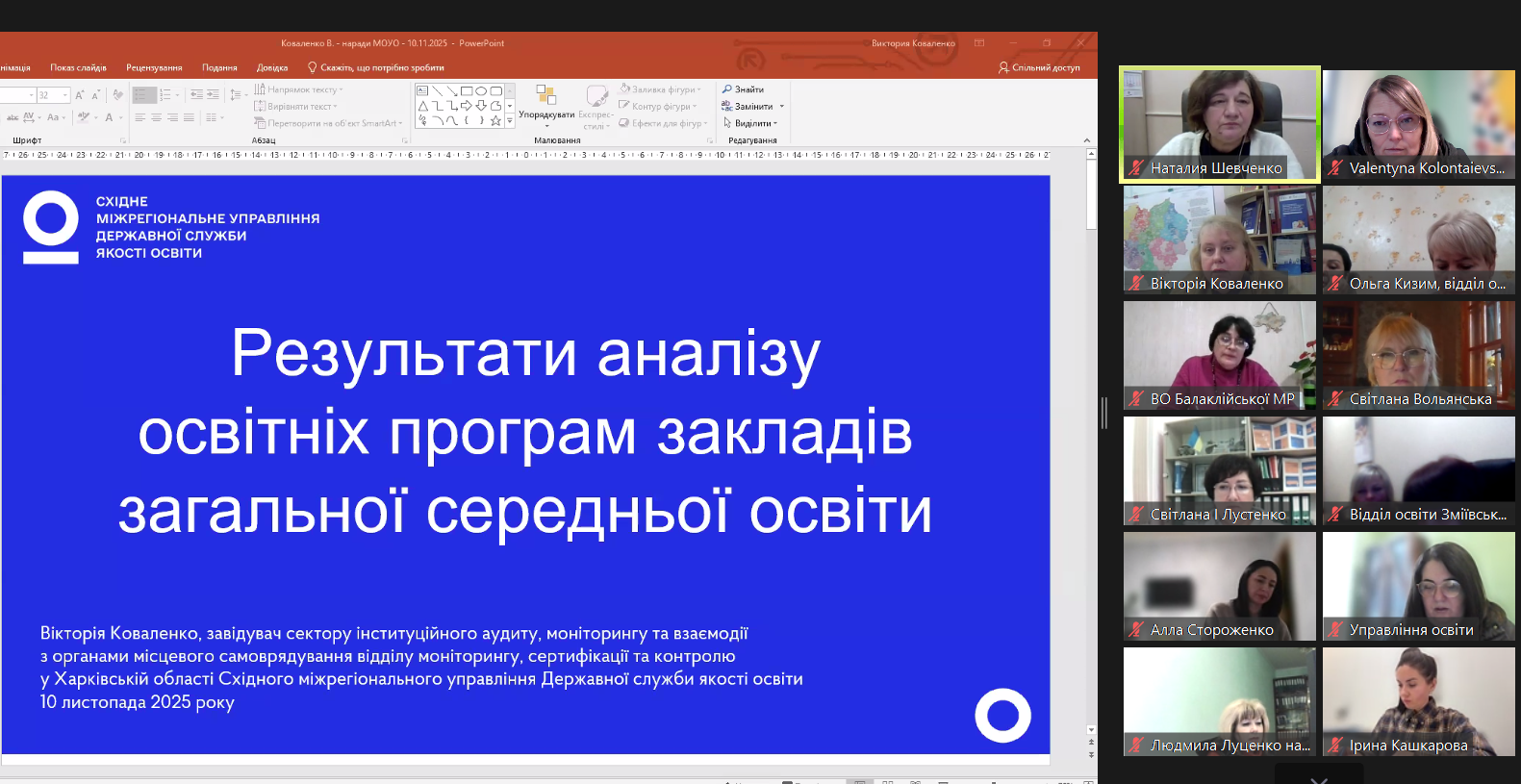This screenshot has height=784, width=1521.
Task: Open the Рецензування ribbon tab
Action: pyautogui.click(x=154, y=68)
